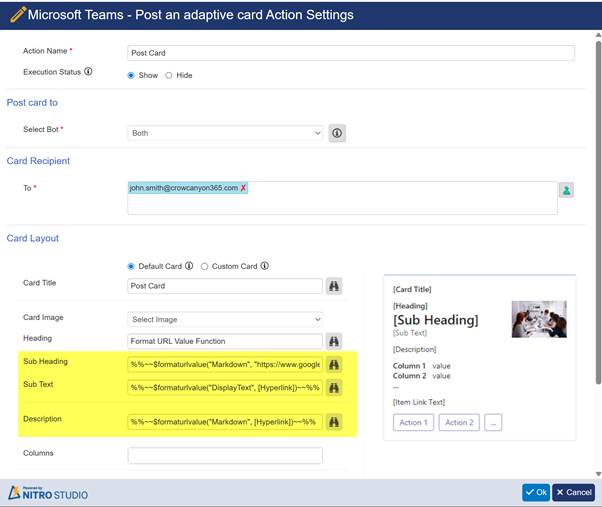Click the Action 1 preview button
602x507 pixels.
click(x=413, y=423)
